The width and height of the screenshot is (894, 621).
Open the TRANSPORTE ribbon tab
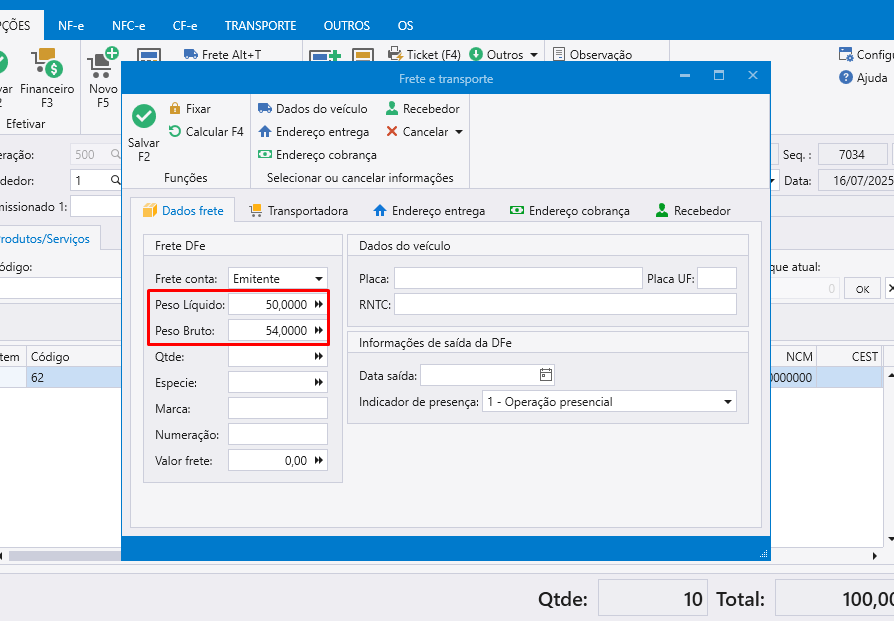click(x=260, y=26)
